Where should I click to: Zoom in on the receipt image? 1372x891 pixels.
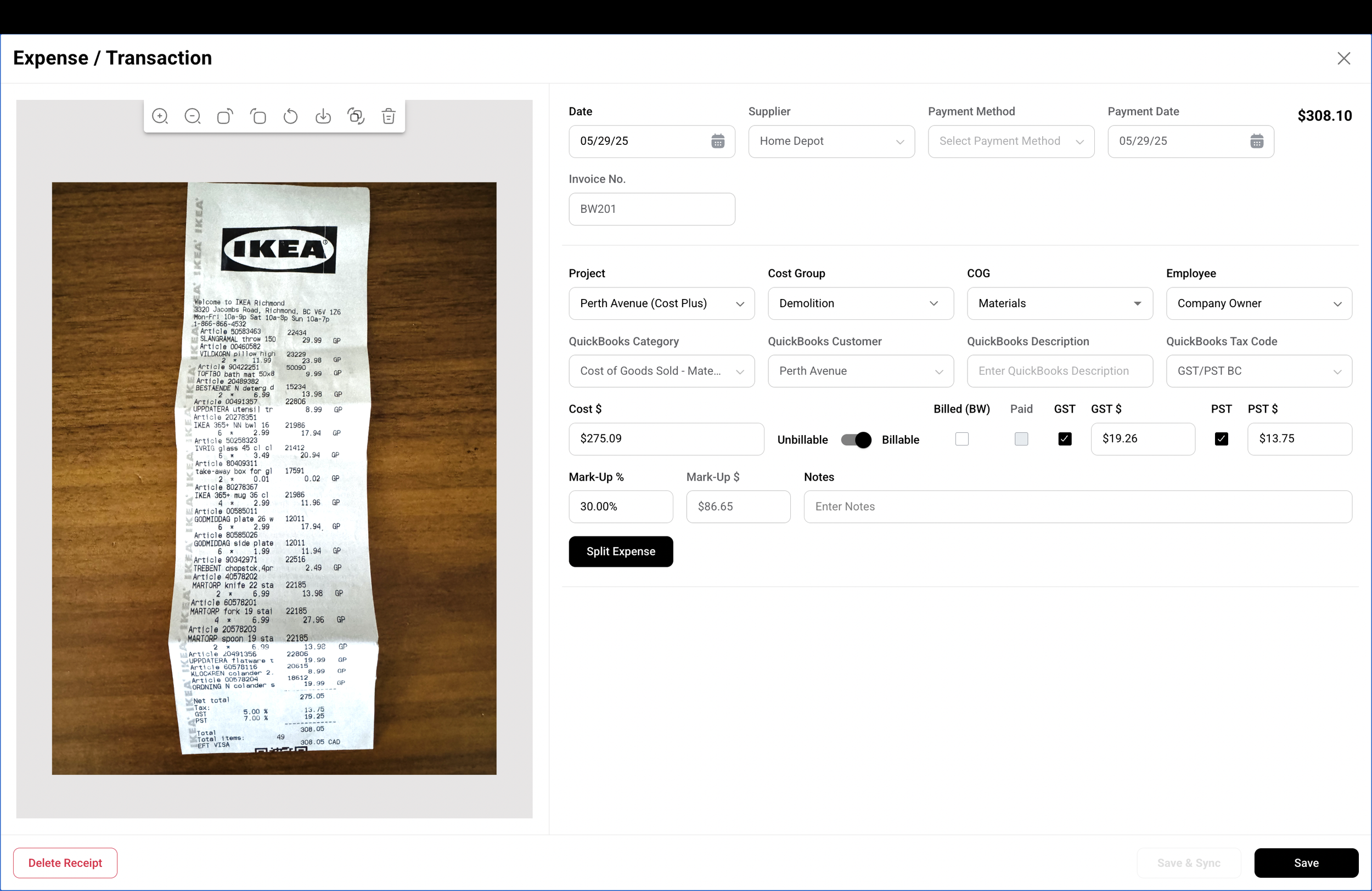point(160,116)
